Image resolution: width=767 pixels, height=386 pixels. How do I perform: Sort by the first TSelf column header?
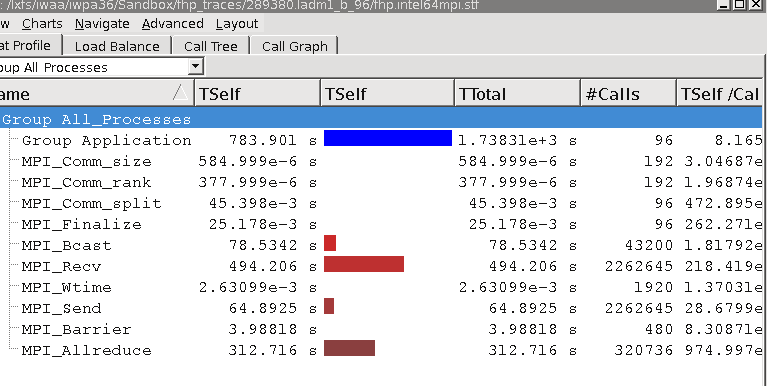(257, 93)
